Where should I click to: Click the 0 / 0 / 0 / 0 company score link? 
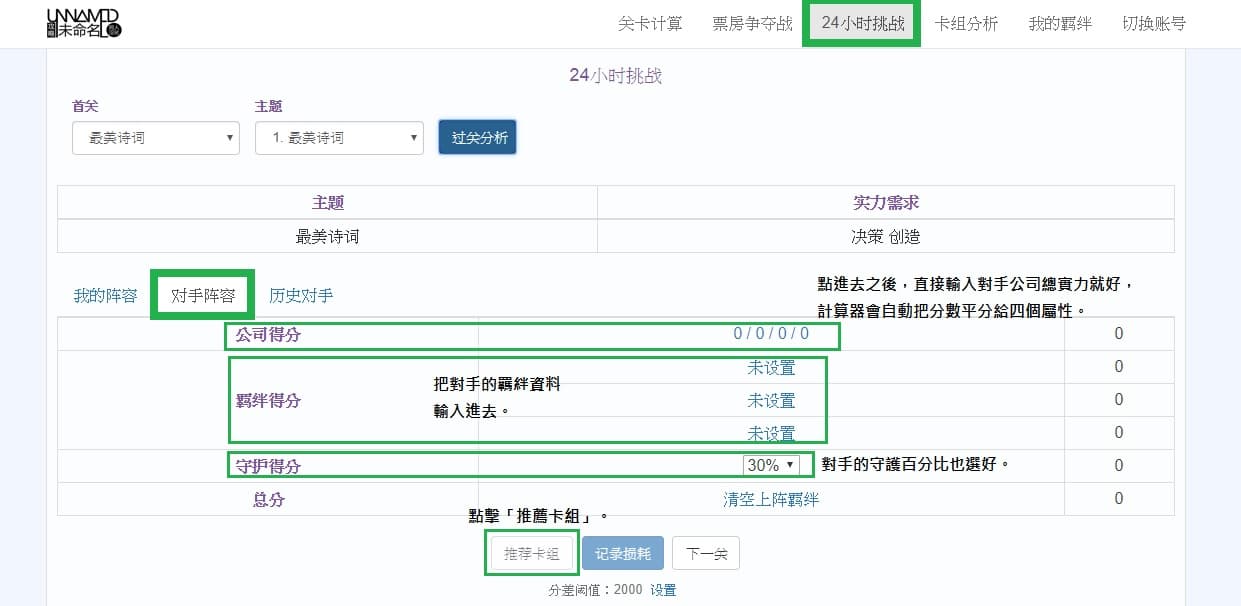point(771,334)
